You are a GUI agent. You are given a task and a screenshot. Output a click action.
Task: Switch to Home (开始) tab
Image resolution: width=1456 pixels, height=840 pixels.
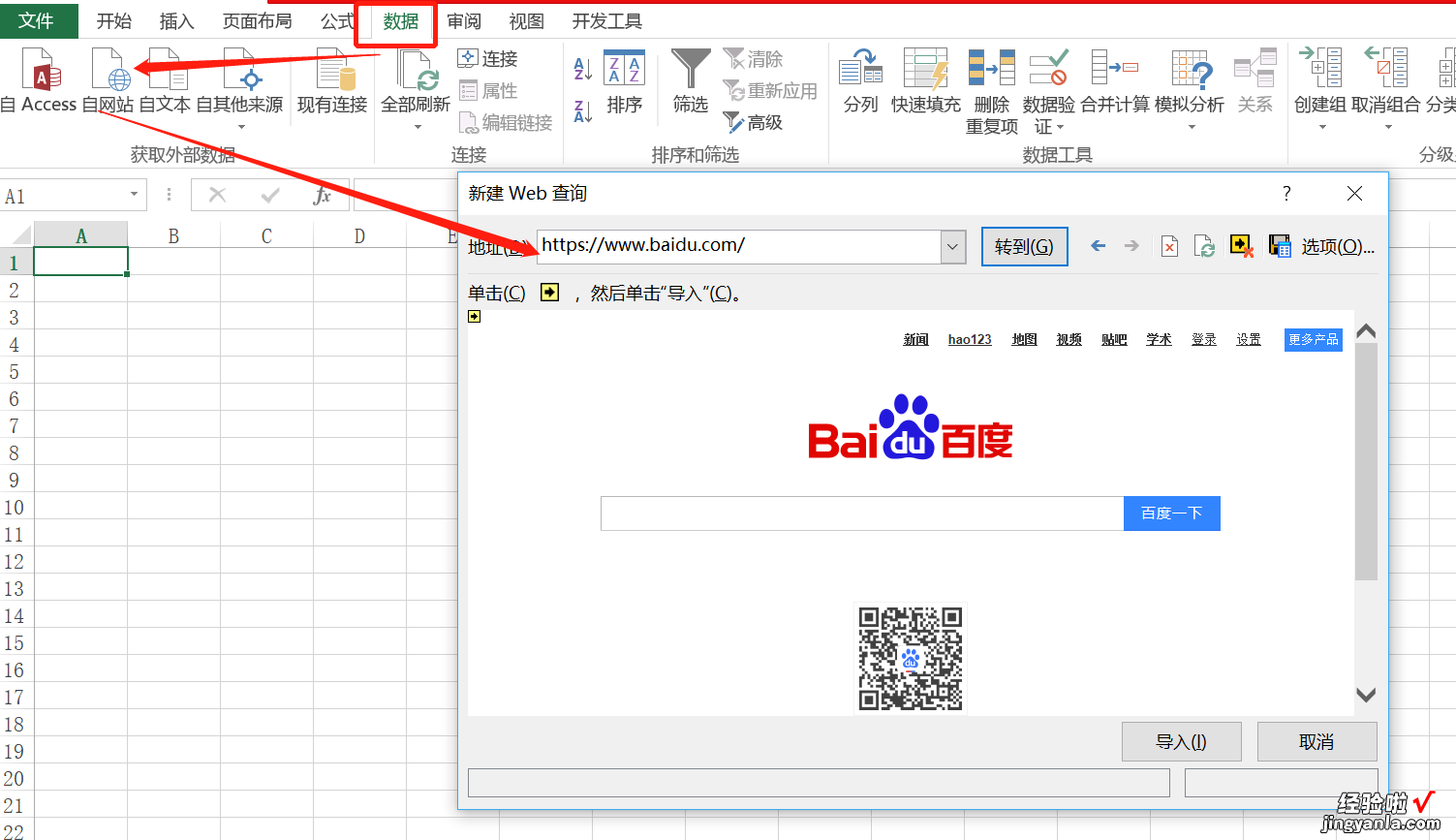click(114, 21)
